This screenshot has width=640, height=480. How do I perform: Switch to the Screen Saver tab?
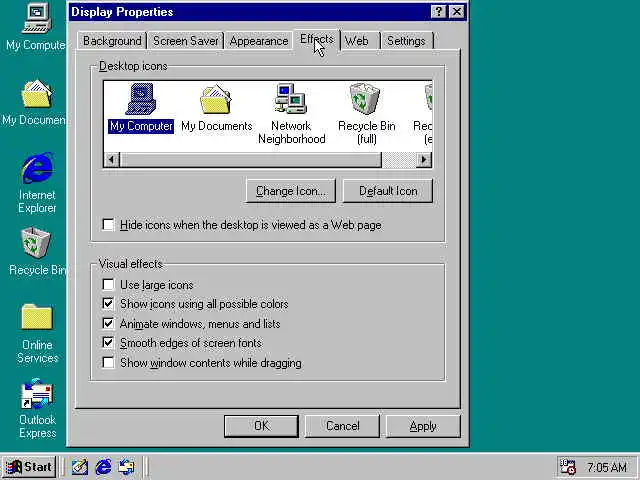point(186,41)
